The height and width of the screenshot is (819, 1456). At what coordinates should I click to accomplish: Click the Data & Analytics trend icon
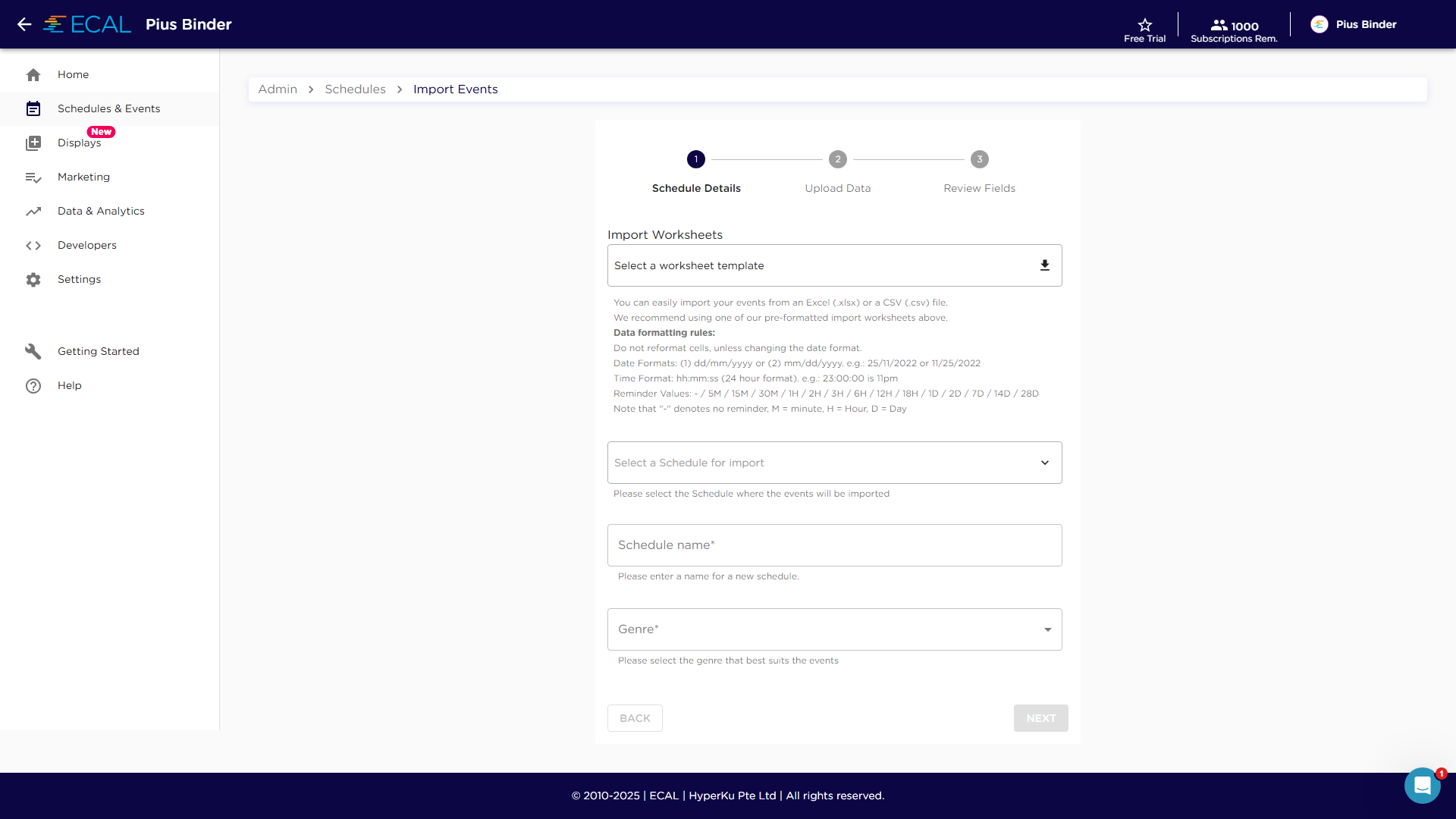[33, 212]
